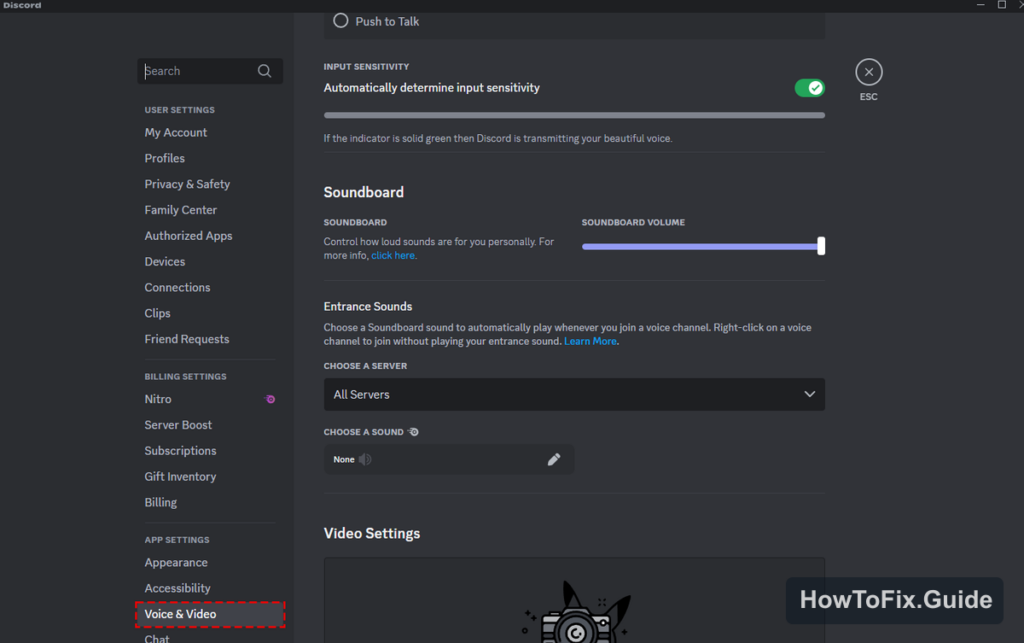The width and height of the screenshot is (1024, 643).
Task: Minimize the Discord window
Action: coord(980,5)
